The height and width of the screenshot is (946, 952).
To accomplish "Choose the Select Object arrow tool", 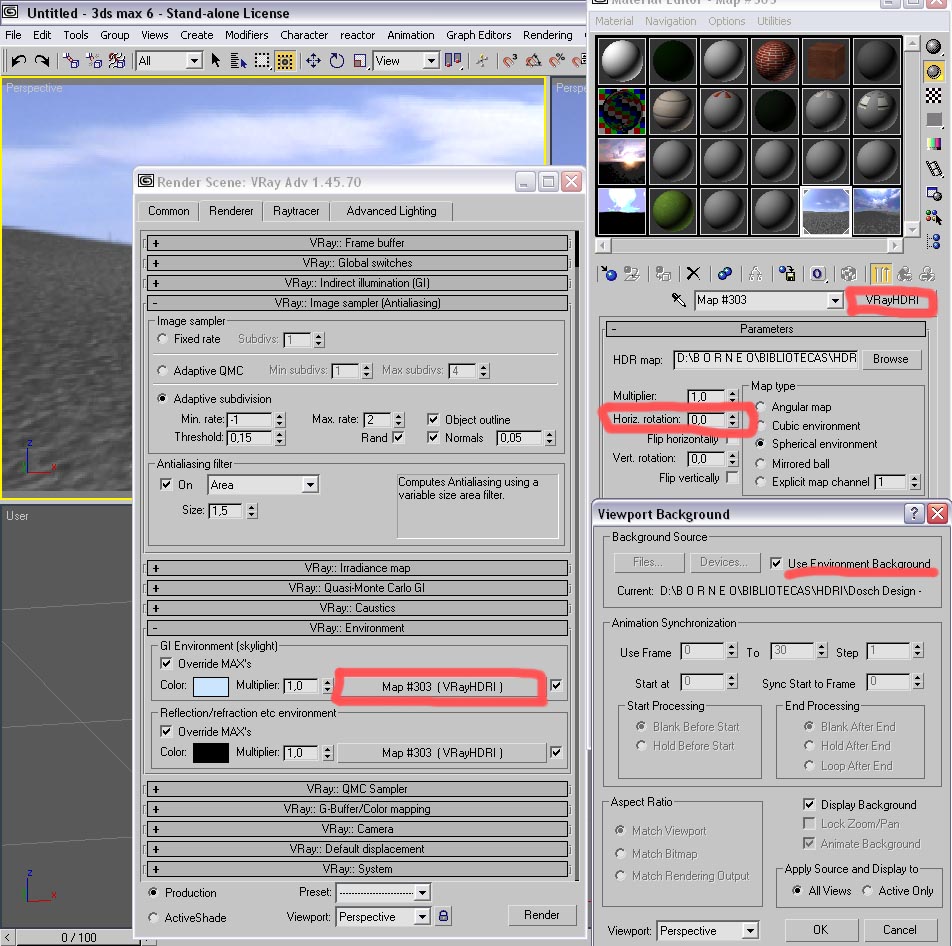I will point(216,61).
